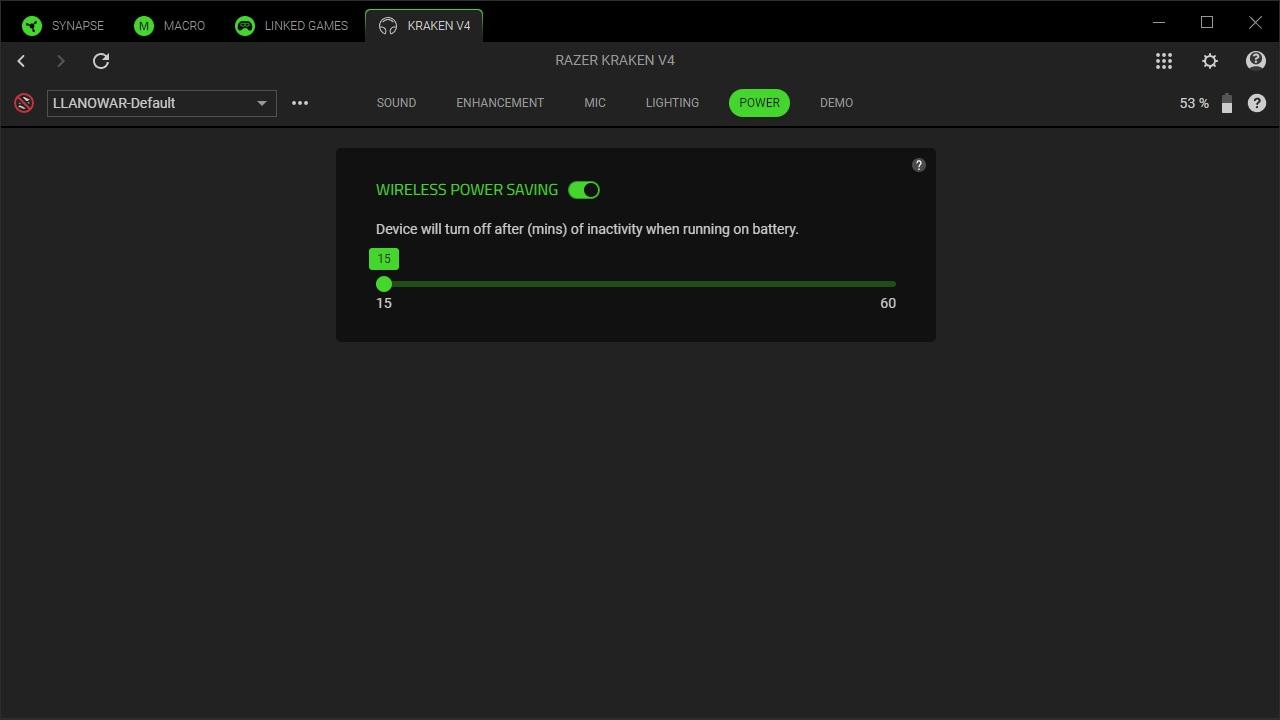The image size is (1280, 720).
Task: Open the Linked Games tab
Action: point(292,26)
